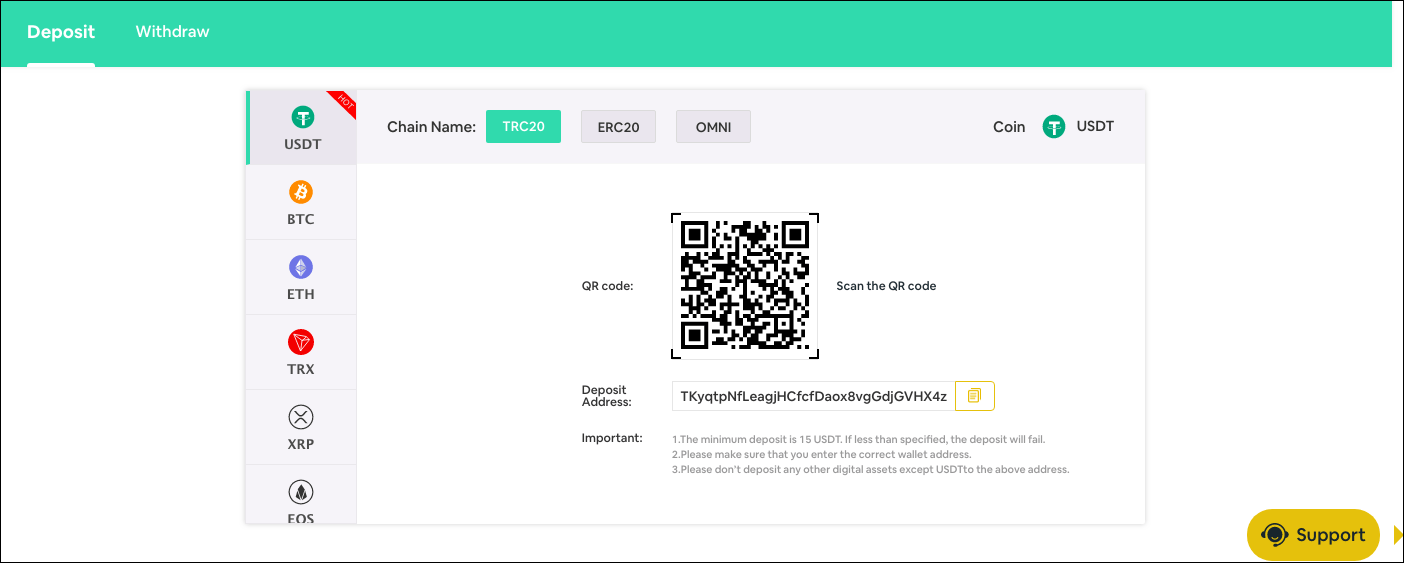Select the USDT Tether coin icon in sidebar
1406x565 pixels.
(x=302, y=117)
